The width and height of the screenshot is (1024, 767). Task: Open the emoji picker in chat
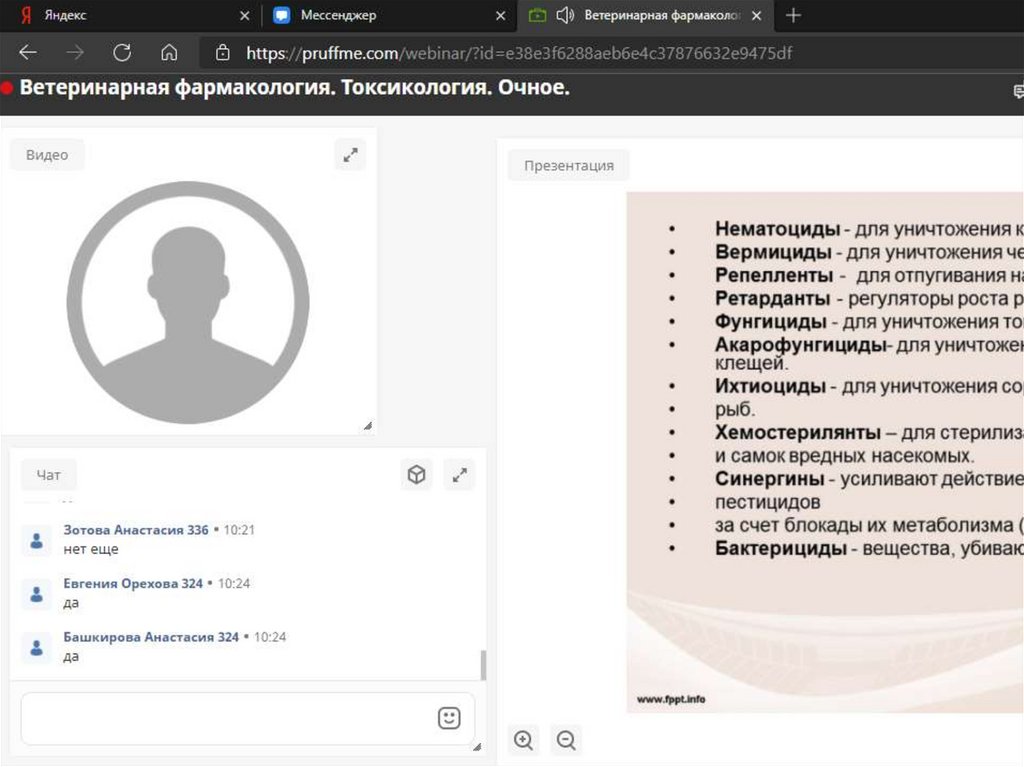(x=449, y=718)
